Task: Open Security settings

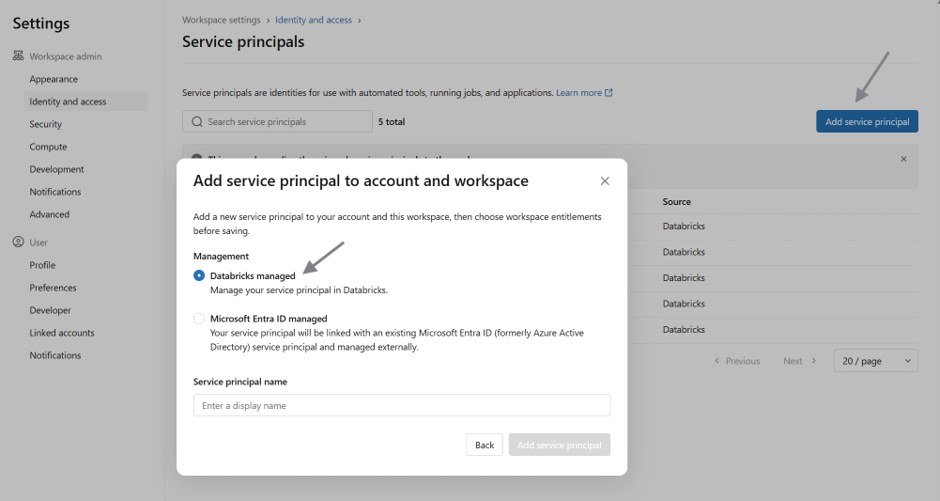Action: [46, 124]
